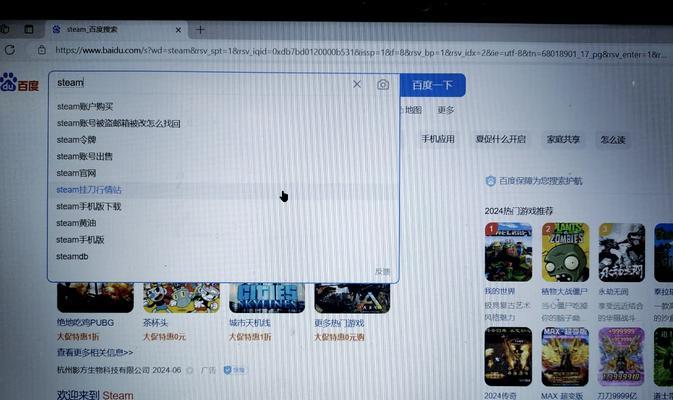673x400 pixels.
Task: Open 绝地吃鸡PUBG link
Action: click(85, 322)
